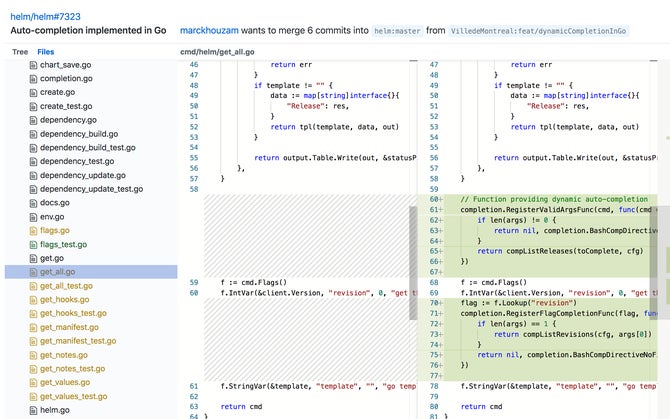Click line number 59 in left pane
Image resolution: width=670 pixels, height=419 pixels.
[x=194, y=283]
